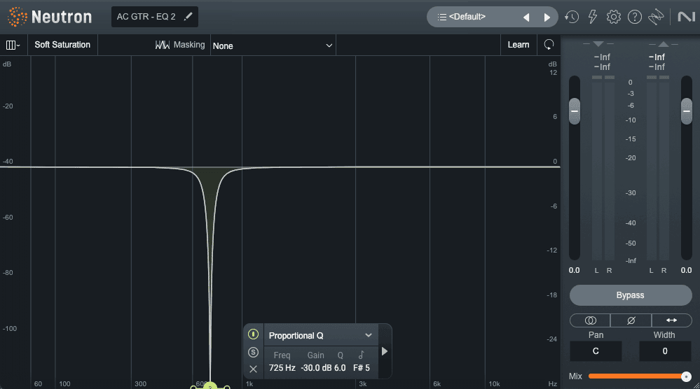Click the Width value field 0
Viewport: 700px width, 389px height.
665,351
